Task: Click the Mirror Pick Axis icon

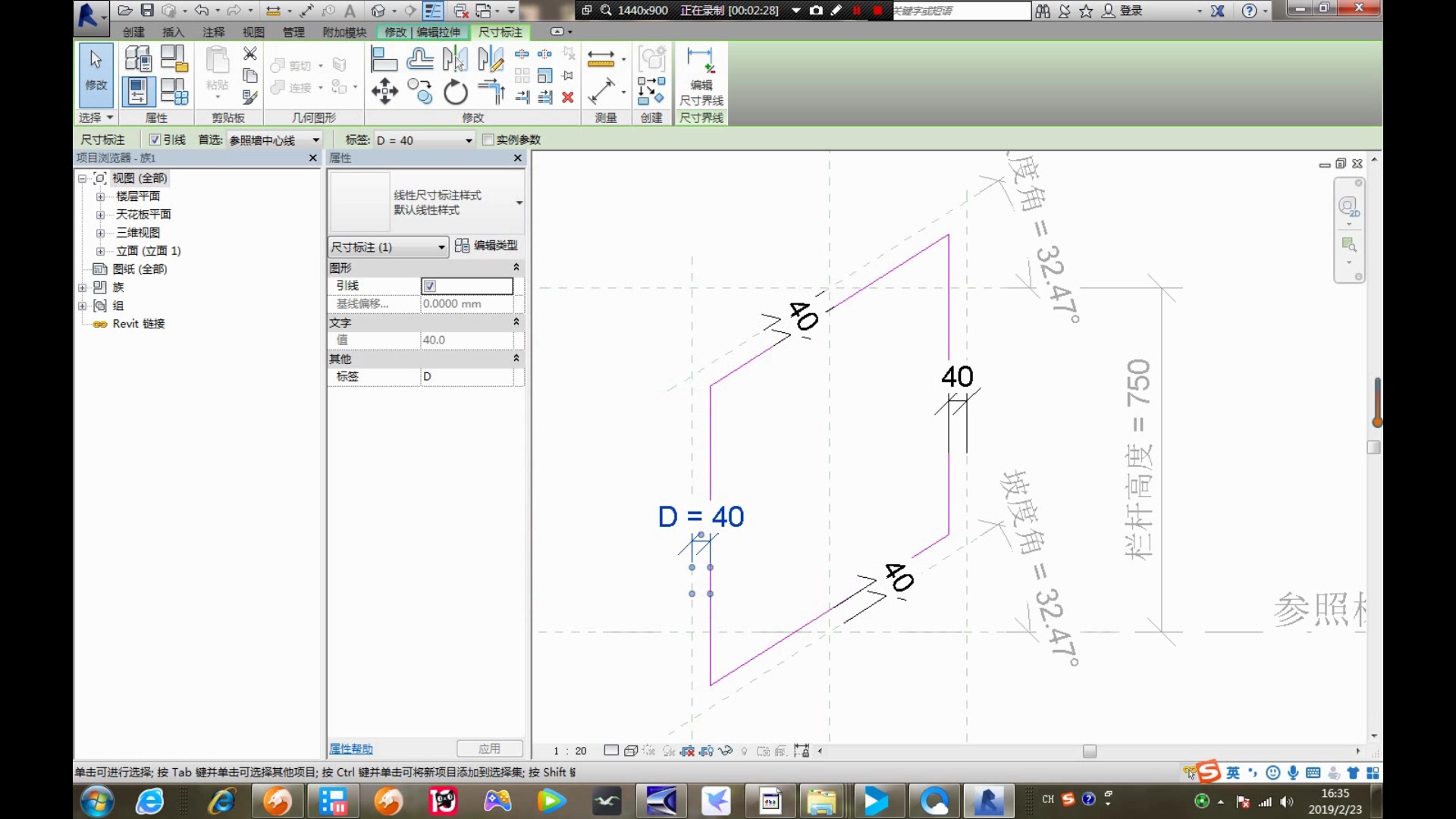Action: (455, 59)
